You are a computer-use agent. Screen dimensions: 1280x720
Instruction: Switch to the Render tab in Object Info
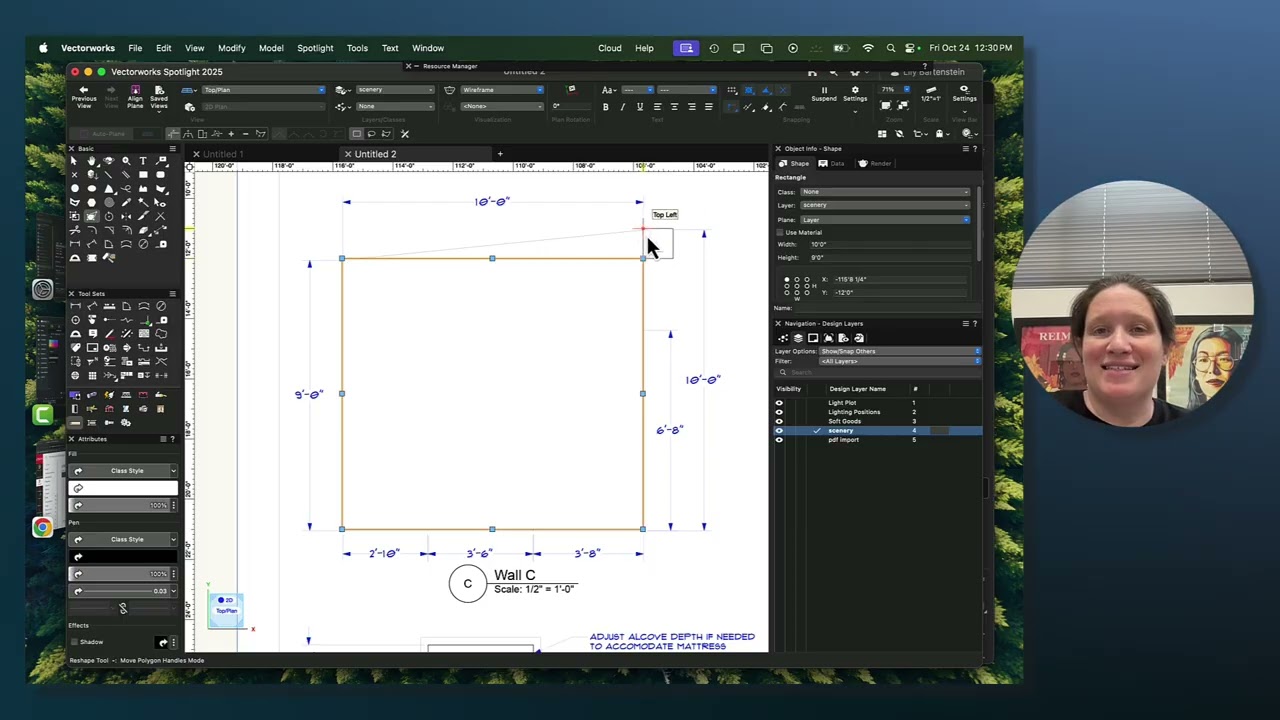coord(876,163)
